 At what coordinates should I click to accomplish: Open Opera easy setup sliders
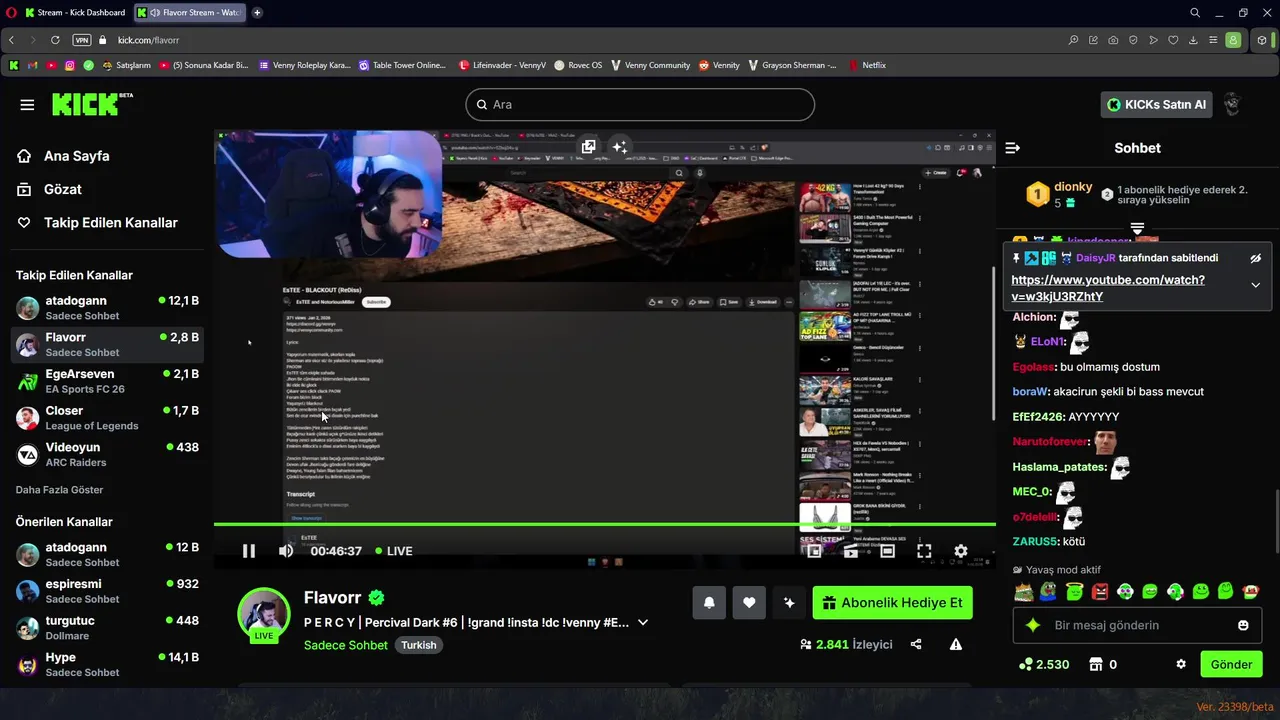(x=1213, y=40)
